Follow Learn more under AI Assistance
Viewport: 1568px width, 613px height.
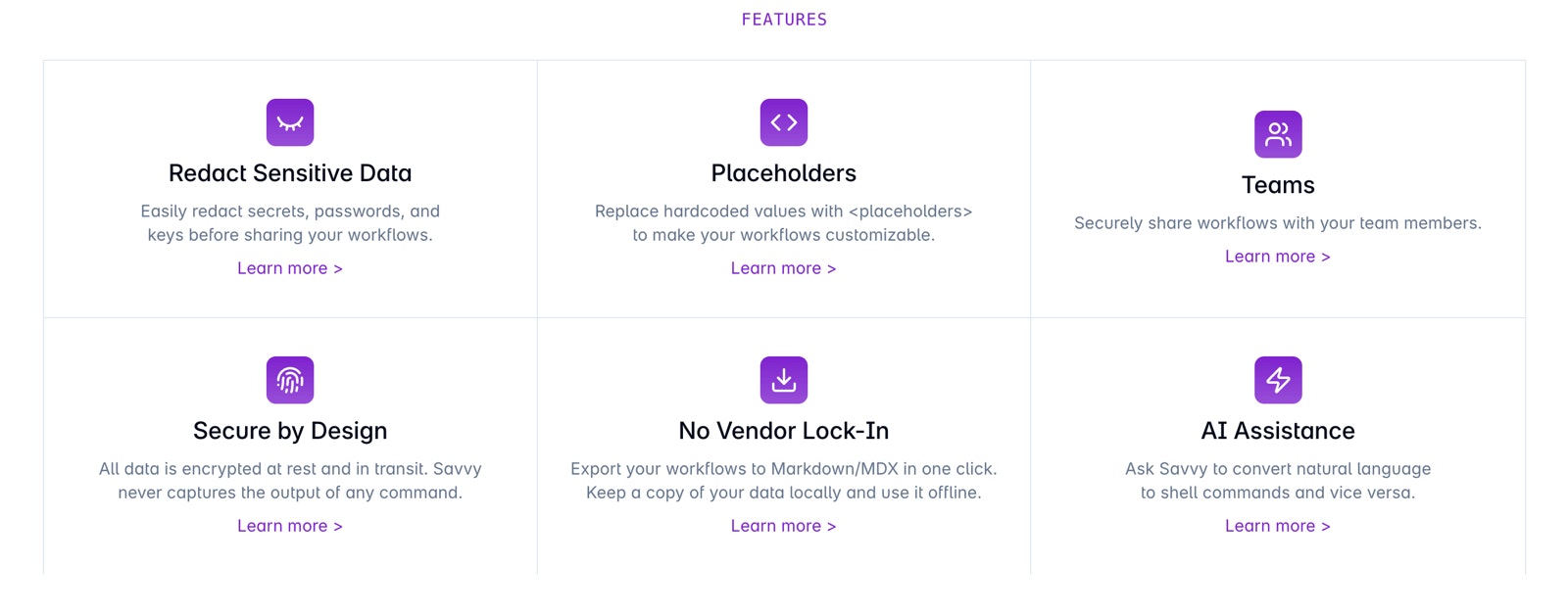point(1277,526)
